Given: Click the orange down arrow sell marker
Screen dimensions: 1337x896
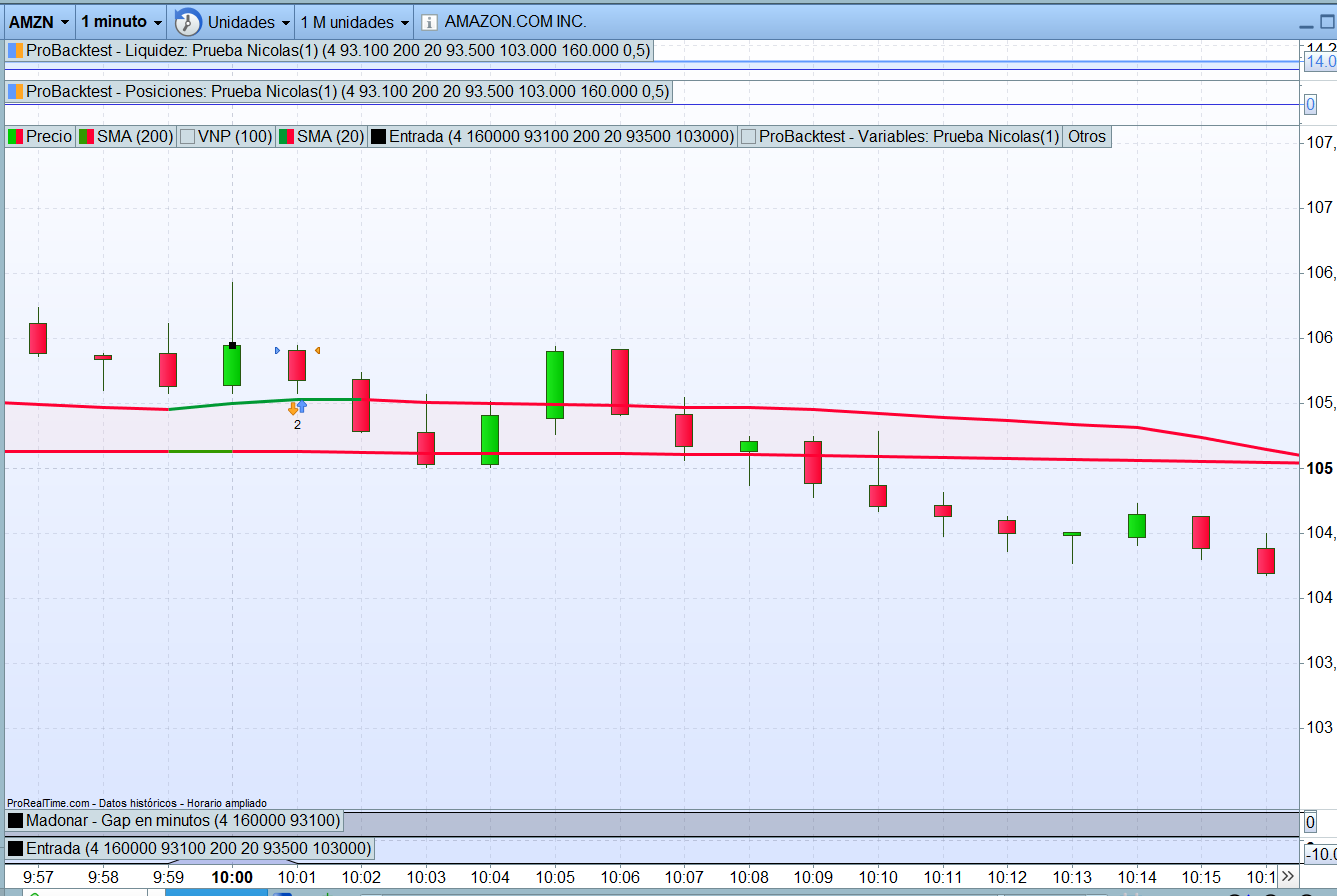Looking at the screenshot, I should click(293, 408).
